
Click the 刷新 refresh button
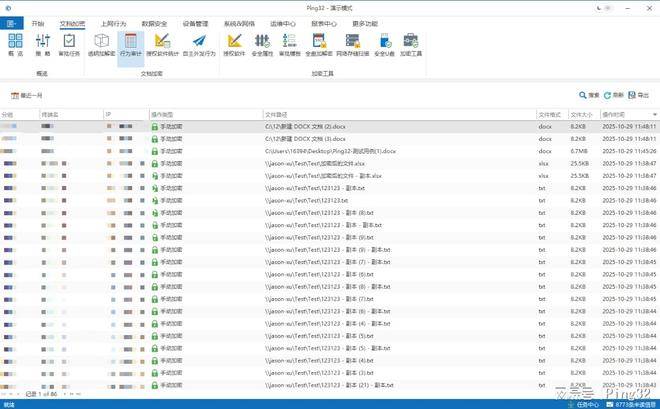(x=614, y=95)
